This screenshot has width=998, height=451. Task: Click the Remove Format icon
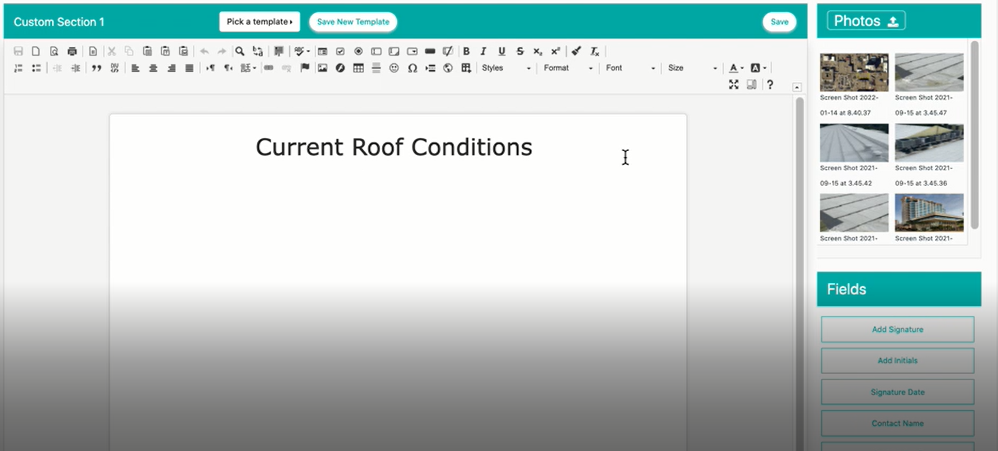tap(594, 51)
